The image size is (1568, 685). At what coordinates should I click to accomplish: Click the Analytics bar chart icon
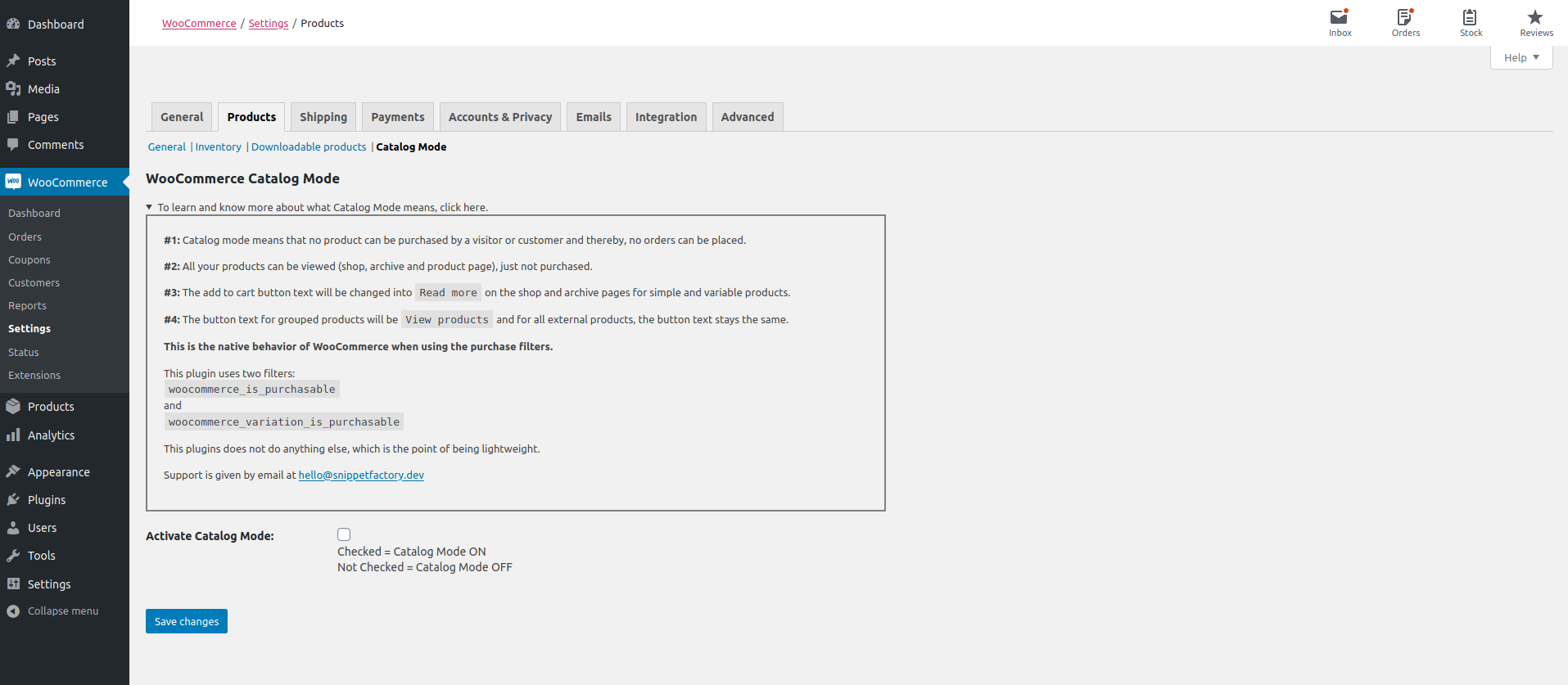tap(13, 435)
